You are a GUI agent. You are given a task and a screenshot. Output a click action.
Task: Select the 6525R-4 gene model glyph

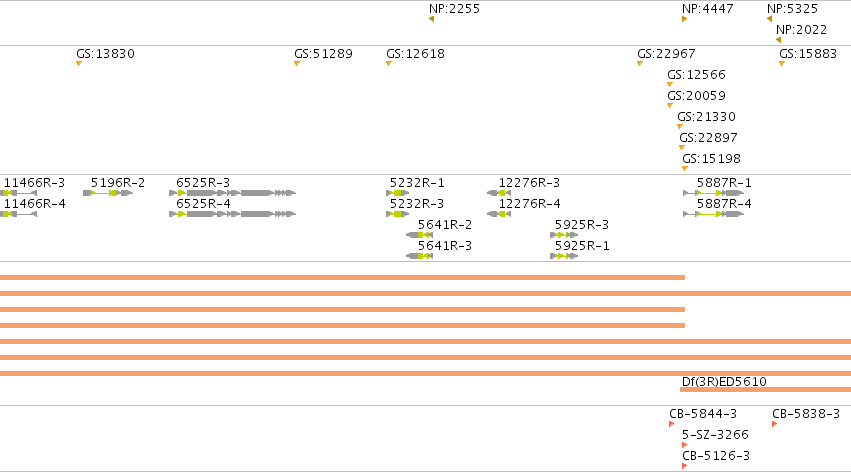click(232, 214)
